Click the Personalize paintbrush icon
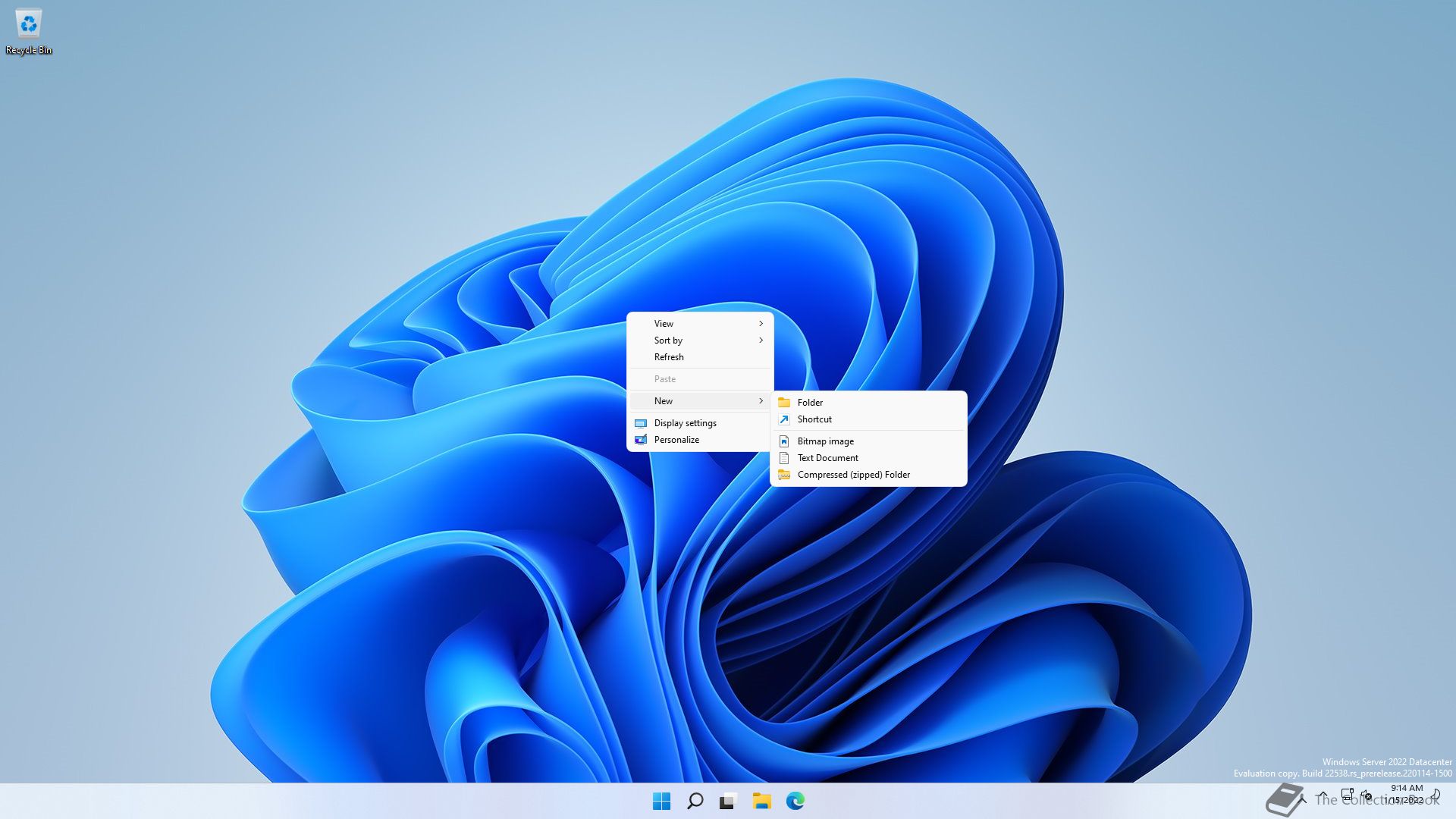This screenshot has height=819, width=1456. (x=641, y=440)
